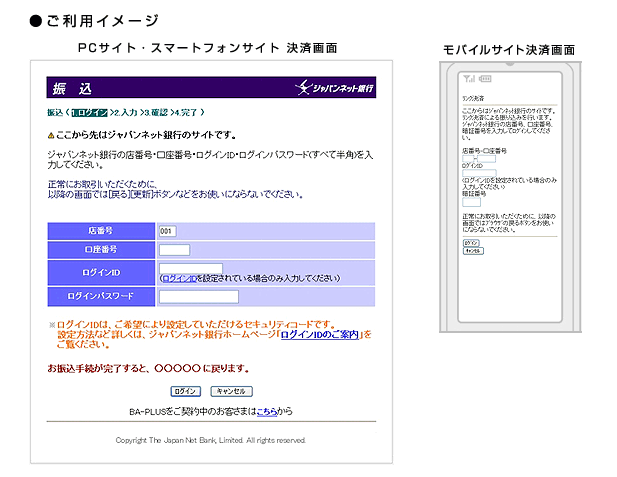Viewport: 617px width, 477px height.
Task: Open the ログインID link beside the field
Action: click(179, 278)
